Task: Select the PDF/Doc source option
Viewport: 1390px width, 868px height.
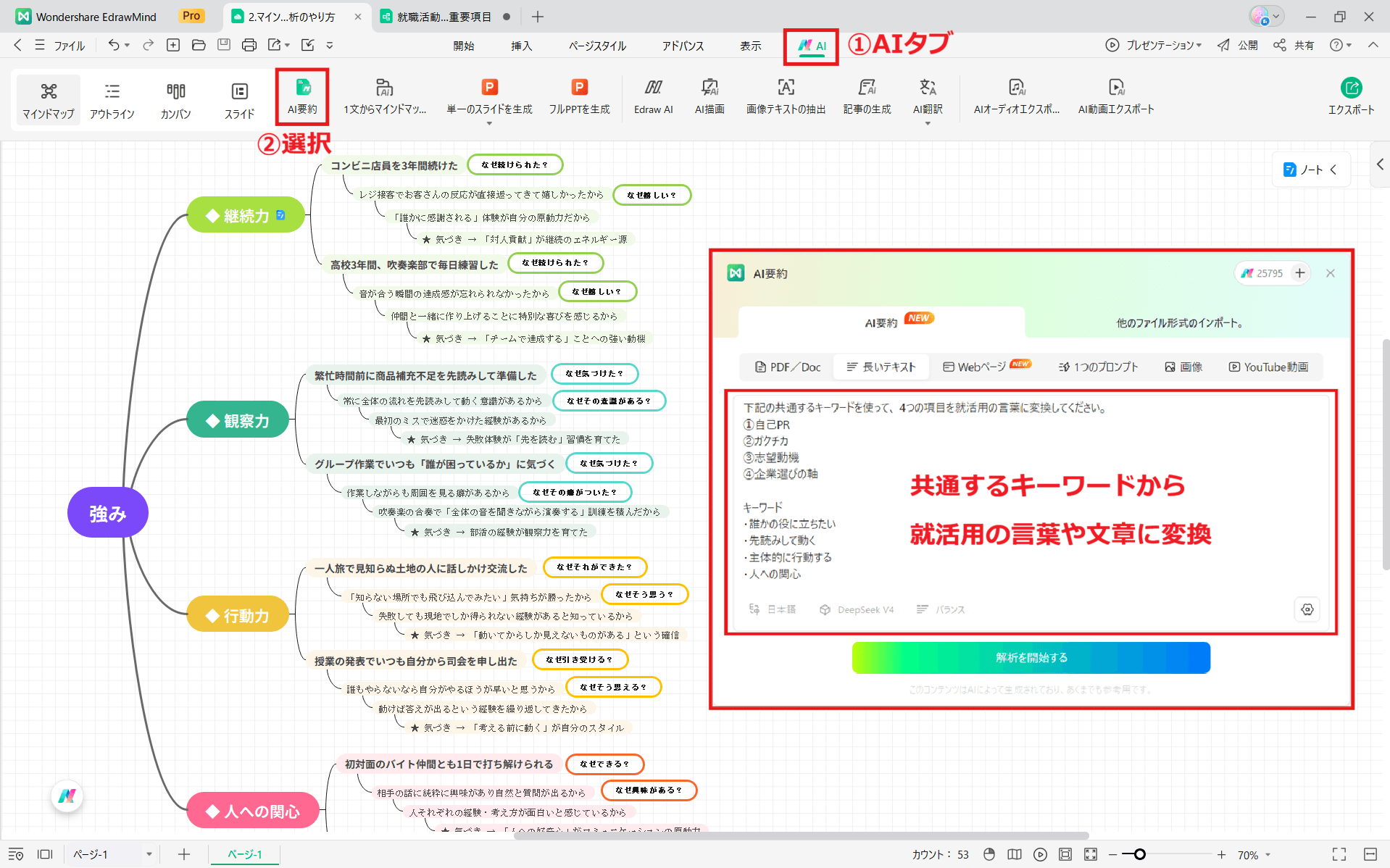Action: 788,367
